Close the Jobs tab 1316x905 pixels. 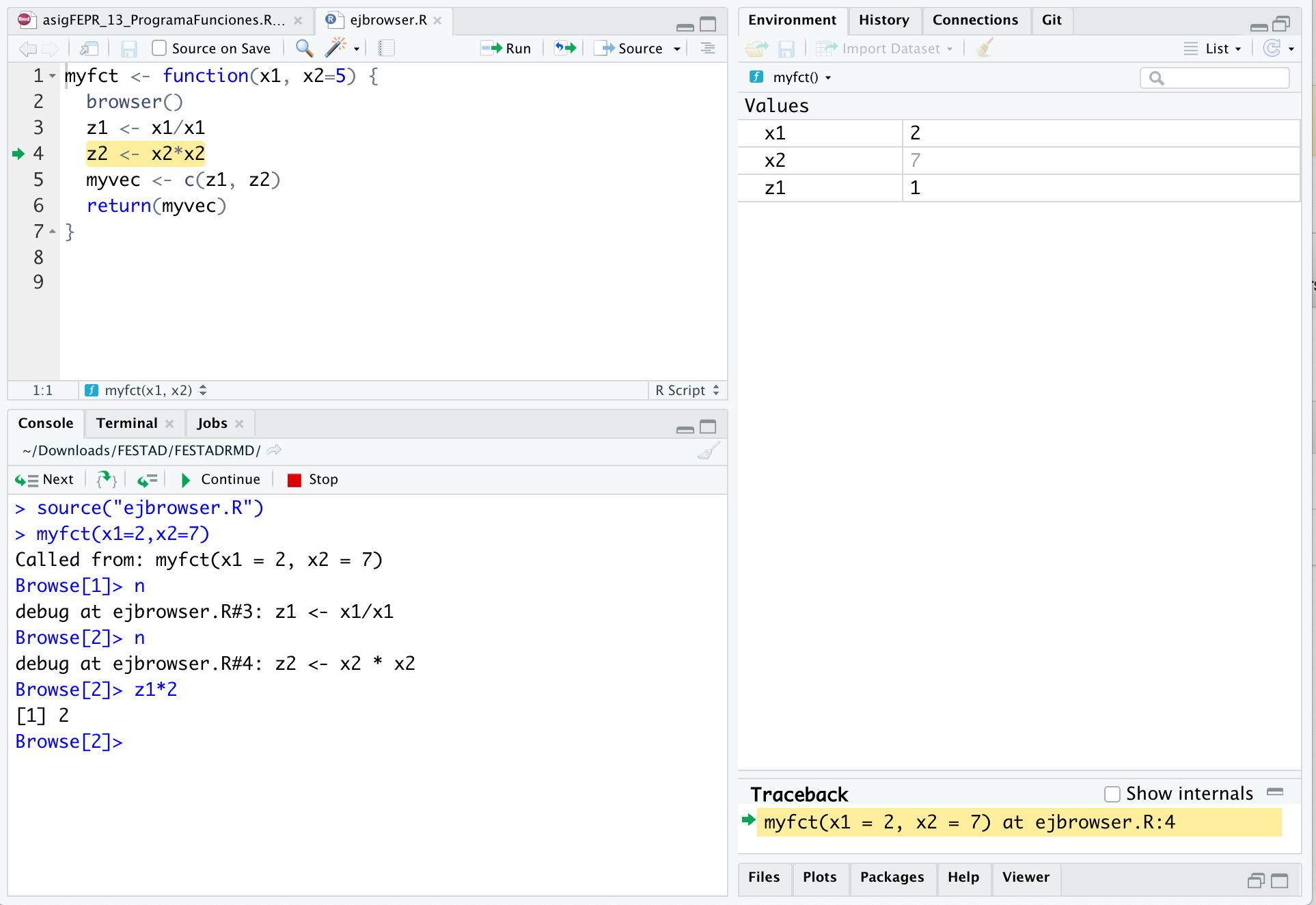click(239, 424)
